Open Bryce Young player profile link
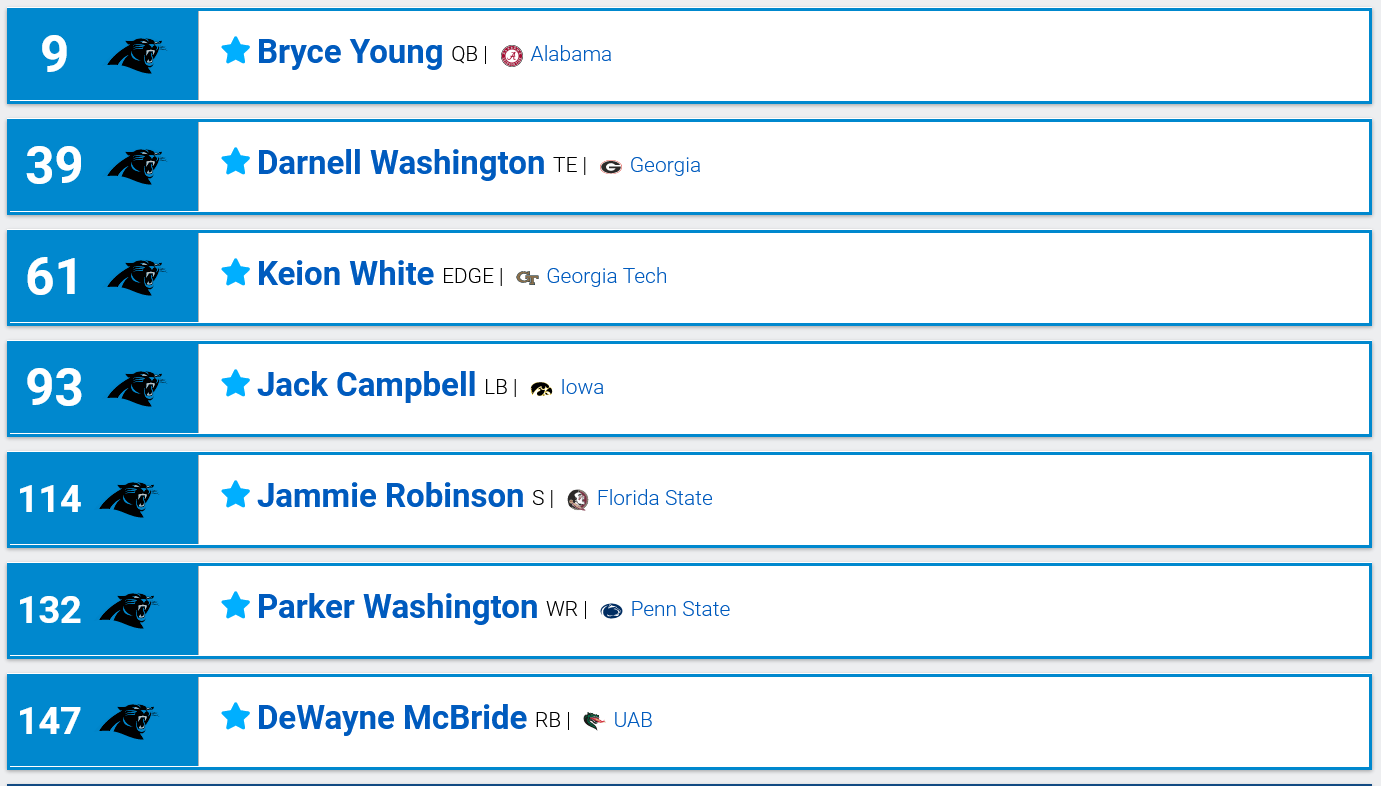 tap(350, 52)
